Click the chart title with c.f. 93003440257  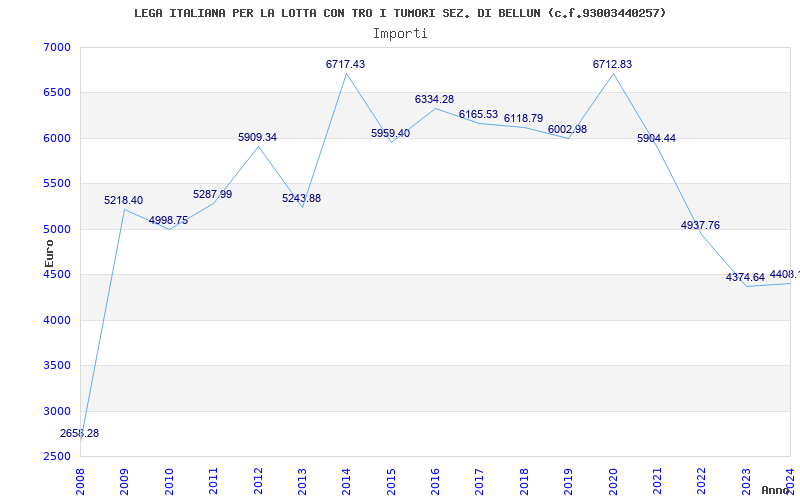click(x=400, y=13)
